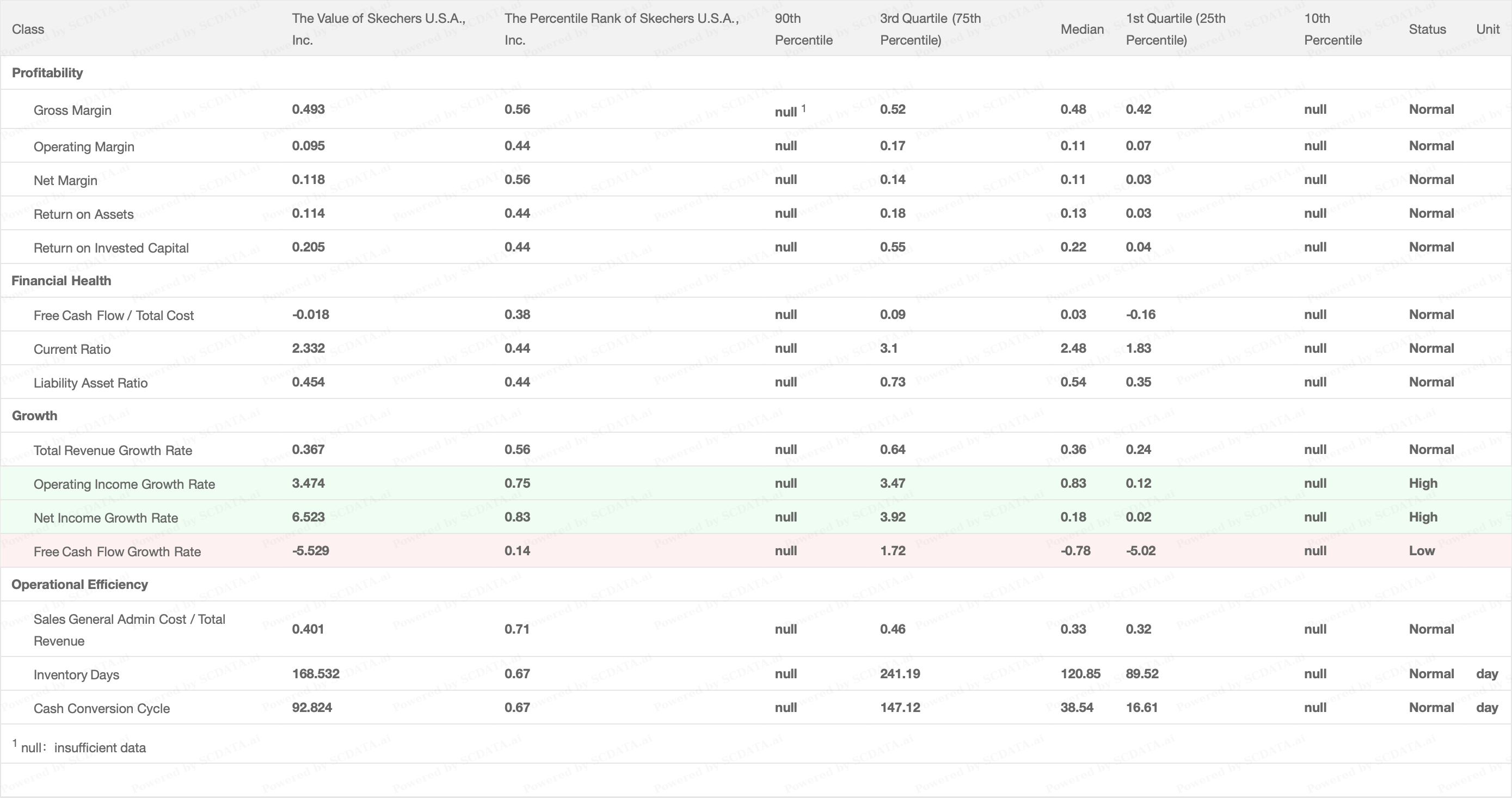Select the Low status for Free Cash Flow Growth
Screen dimensions: 1512x798
pyautogui.click(x=1422, y=551)
